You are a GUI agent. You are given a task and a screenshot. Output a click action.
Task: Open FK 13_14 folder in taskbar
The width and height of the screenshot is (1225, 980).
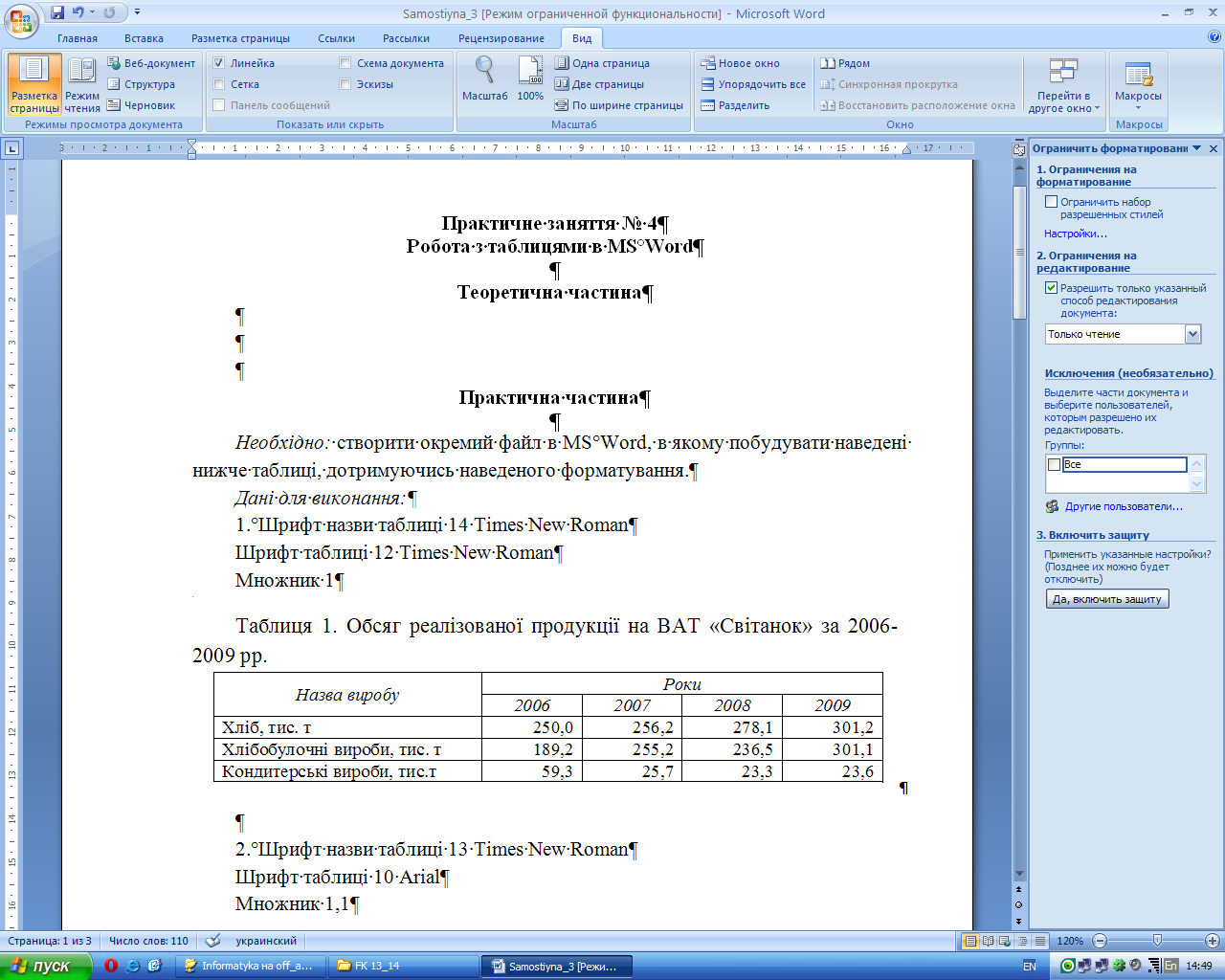click(402, 966)
